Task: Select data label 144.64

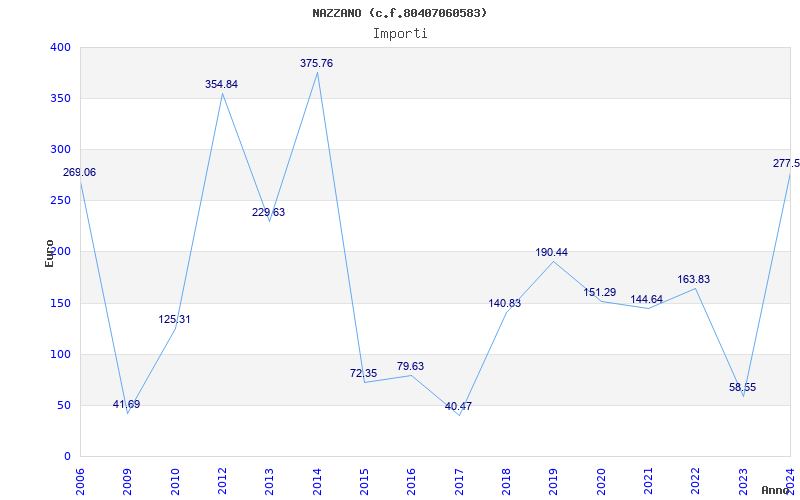Action: [x=646, y=299]
